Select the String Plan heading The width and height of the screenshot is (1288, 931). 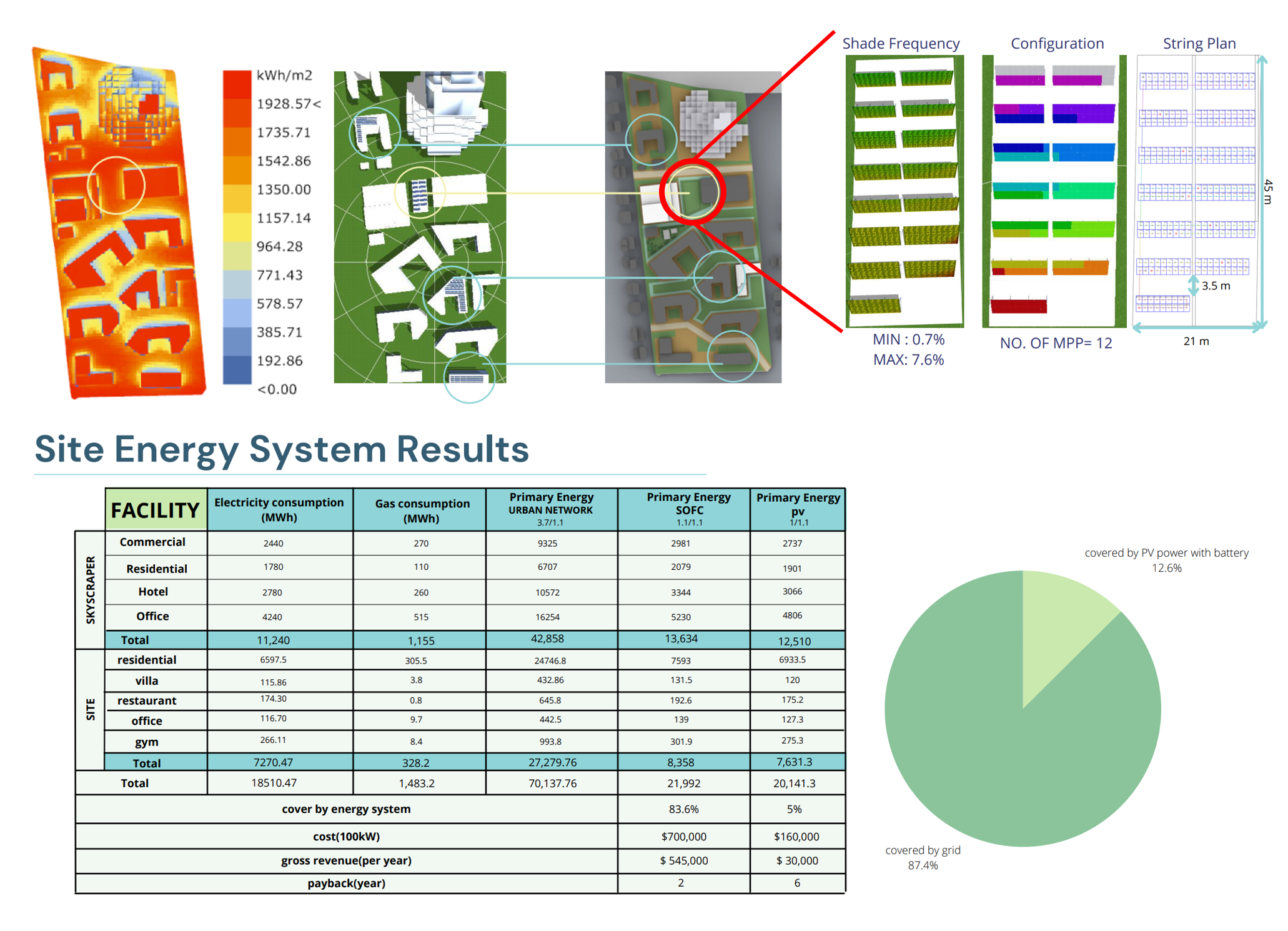[1199, 43]
